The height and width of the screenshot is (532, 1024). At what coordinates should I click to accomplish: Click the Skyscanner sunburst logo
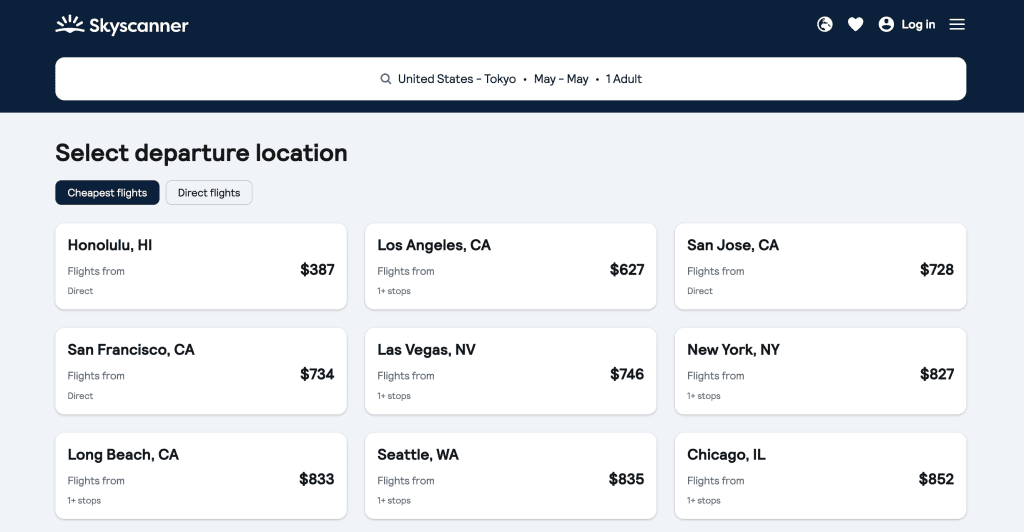(70, 25)
